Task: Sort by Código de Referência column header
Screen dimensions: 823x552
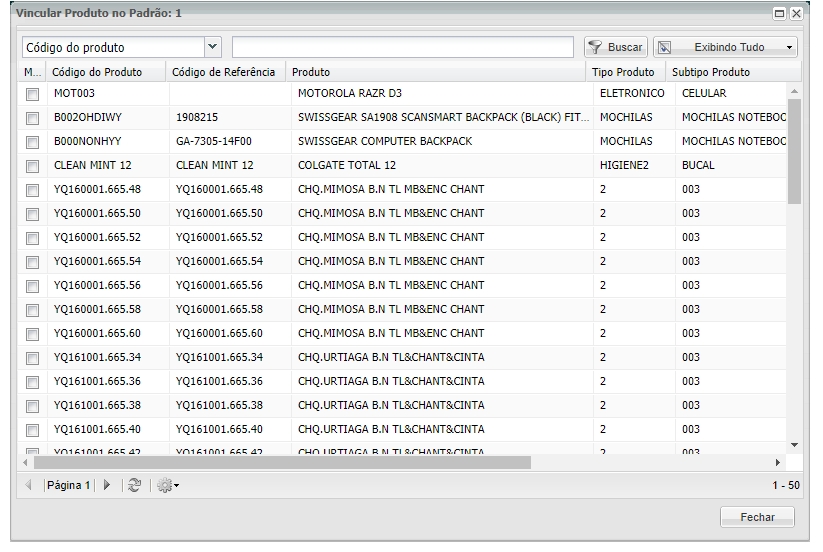Action: click(226, 72)
